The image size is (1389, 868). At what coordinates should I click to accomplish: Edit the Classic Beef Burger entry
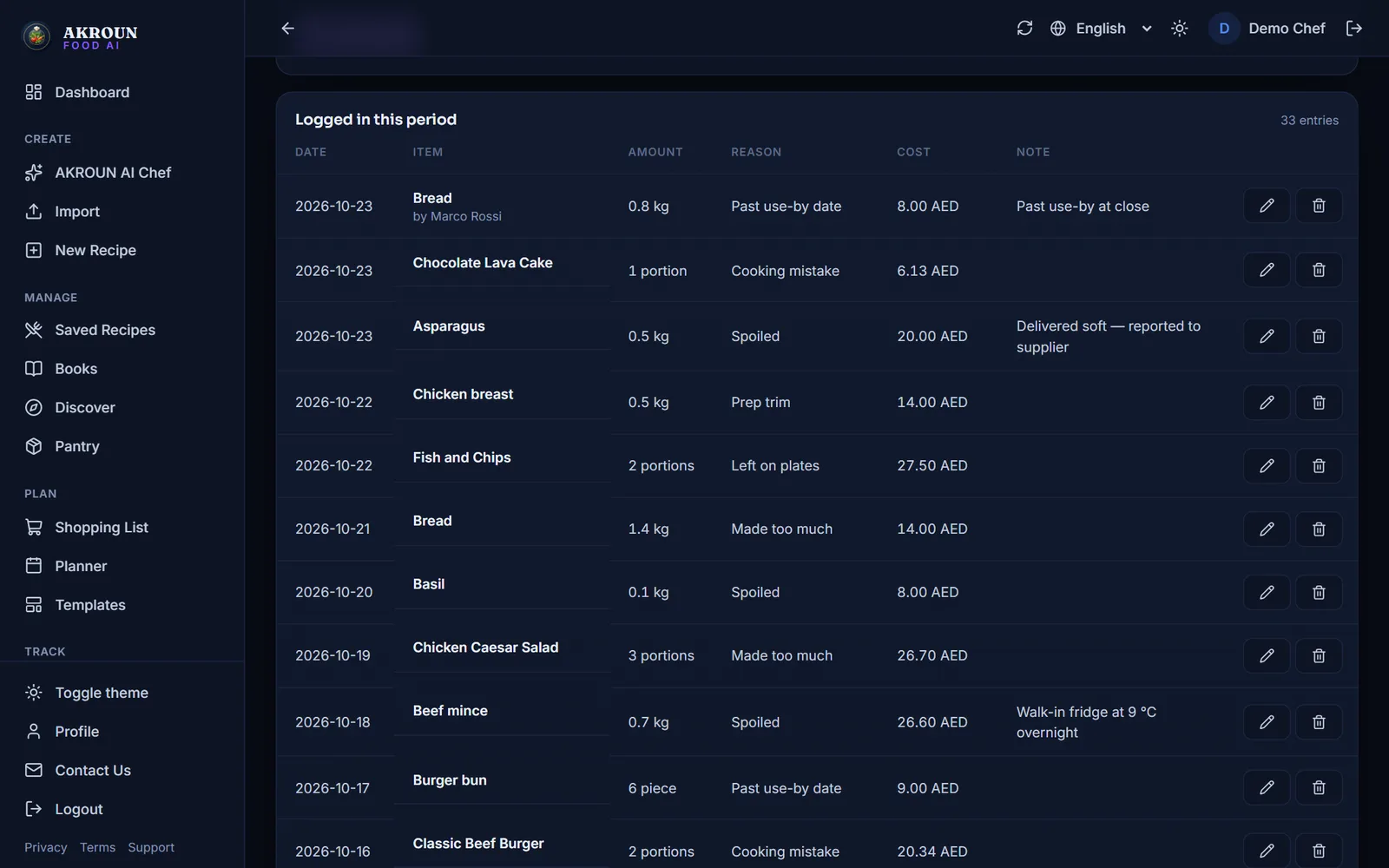pyautogui.click(x=1267, y=851)
